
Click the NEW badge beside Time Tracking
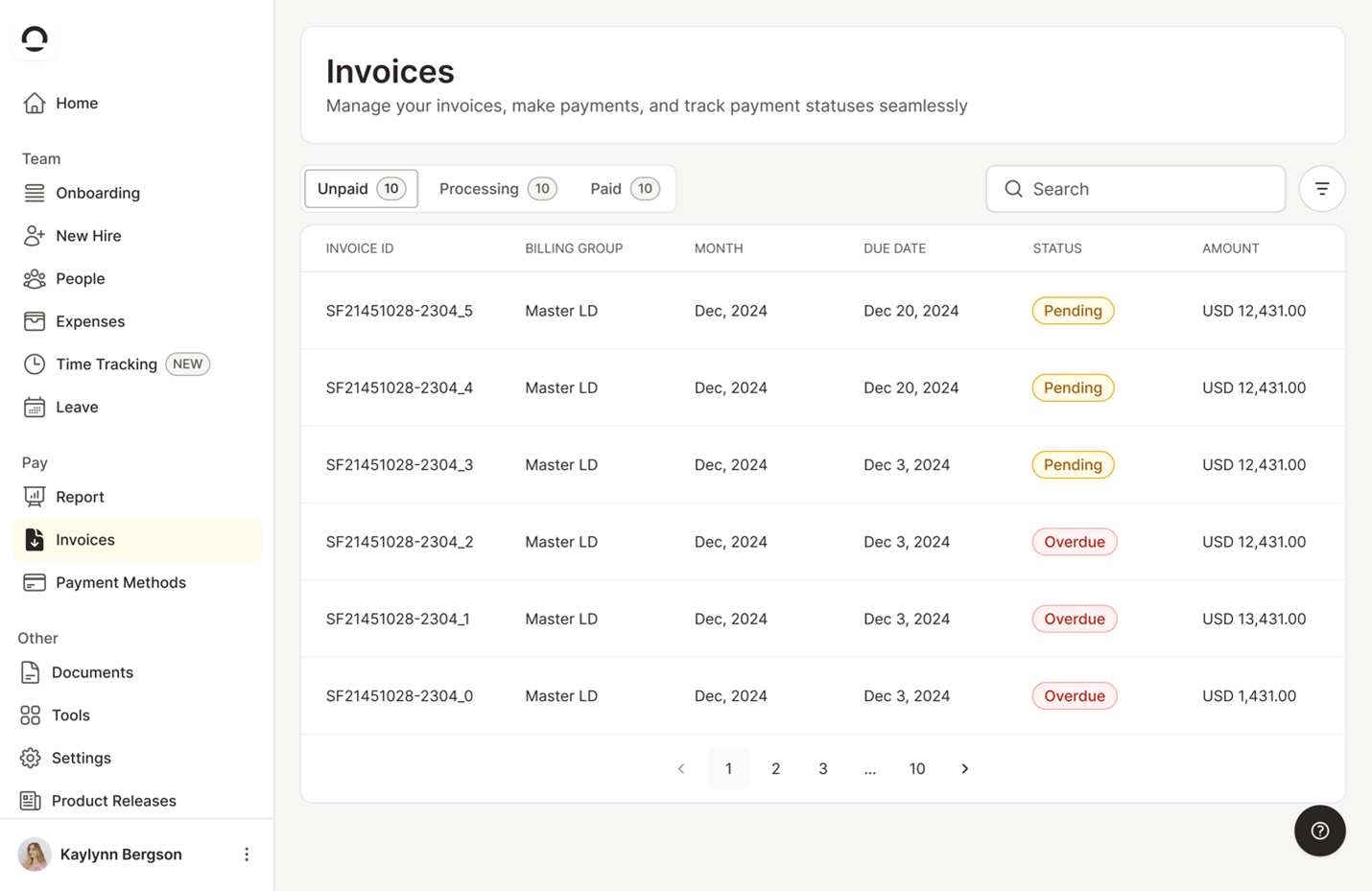click(x=187, y=364)
